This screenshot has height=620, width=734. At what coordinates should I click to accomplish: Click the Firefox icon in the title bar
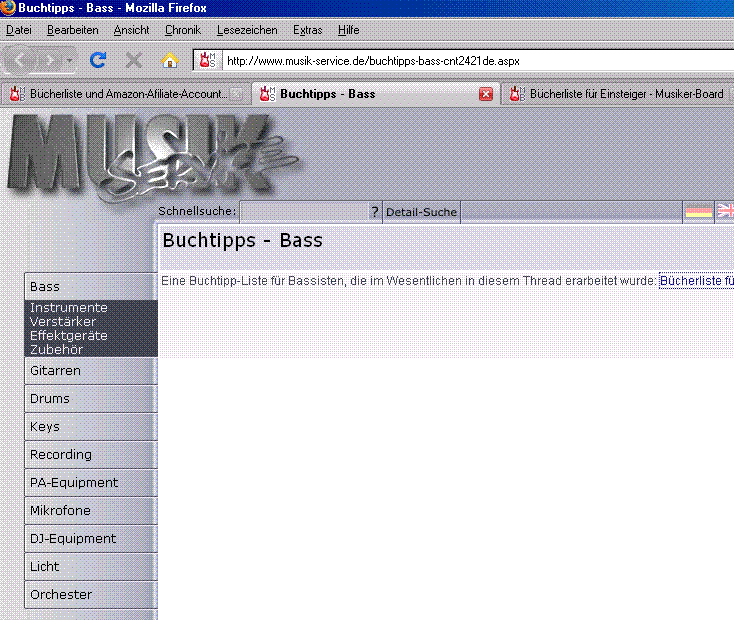[8, 8]
